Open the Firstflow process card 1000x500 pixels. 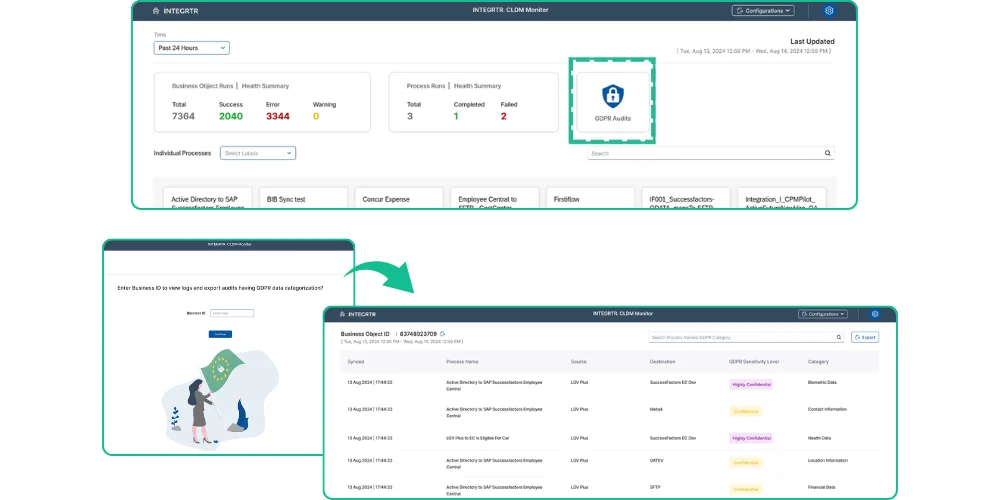(591, 198)
